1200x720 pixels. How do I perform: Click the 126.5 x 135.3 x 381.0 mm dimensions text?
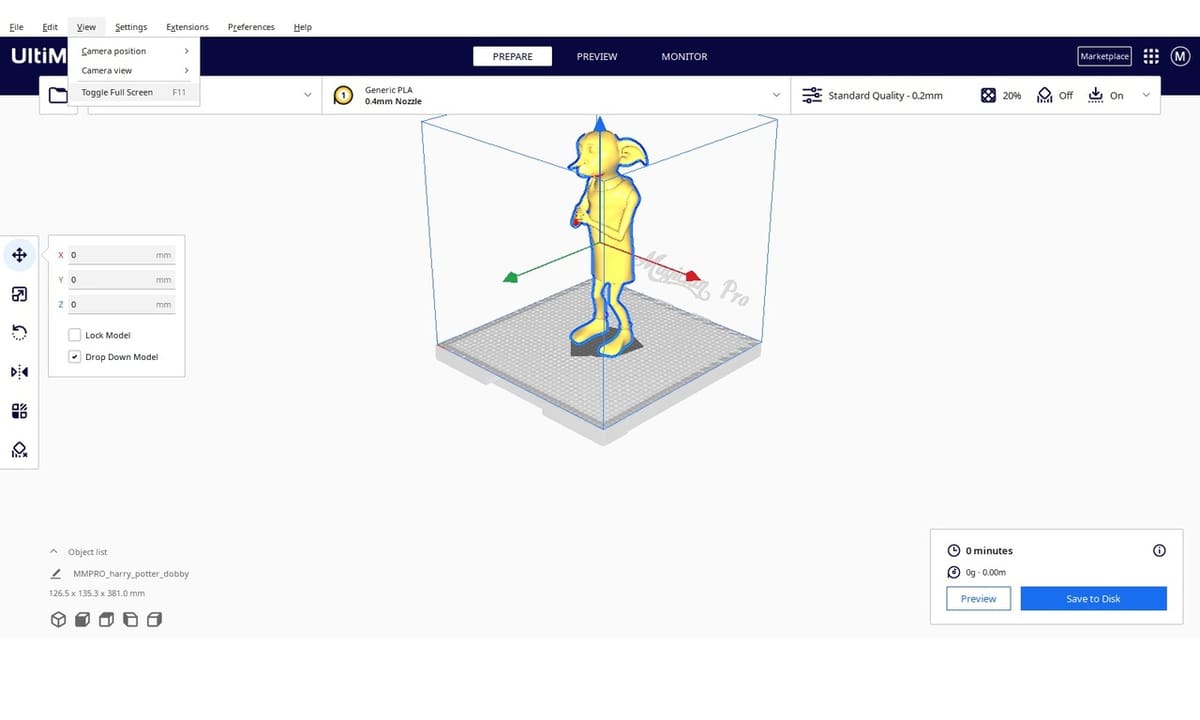pyautogui.click(x=97, y=593)
